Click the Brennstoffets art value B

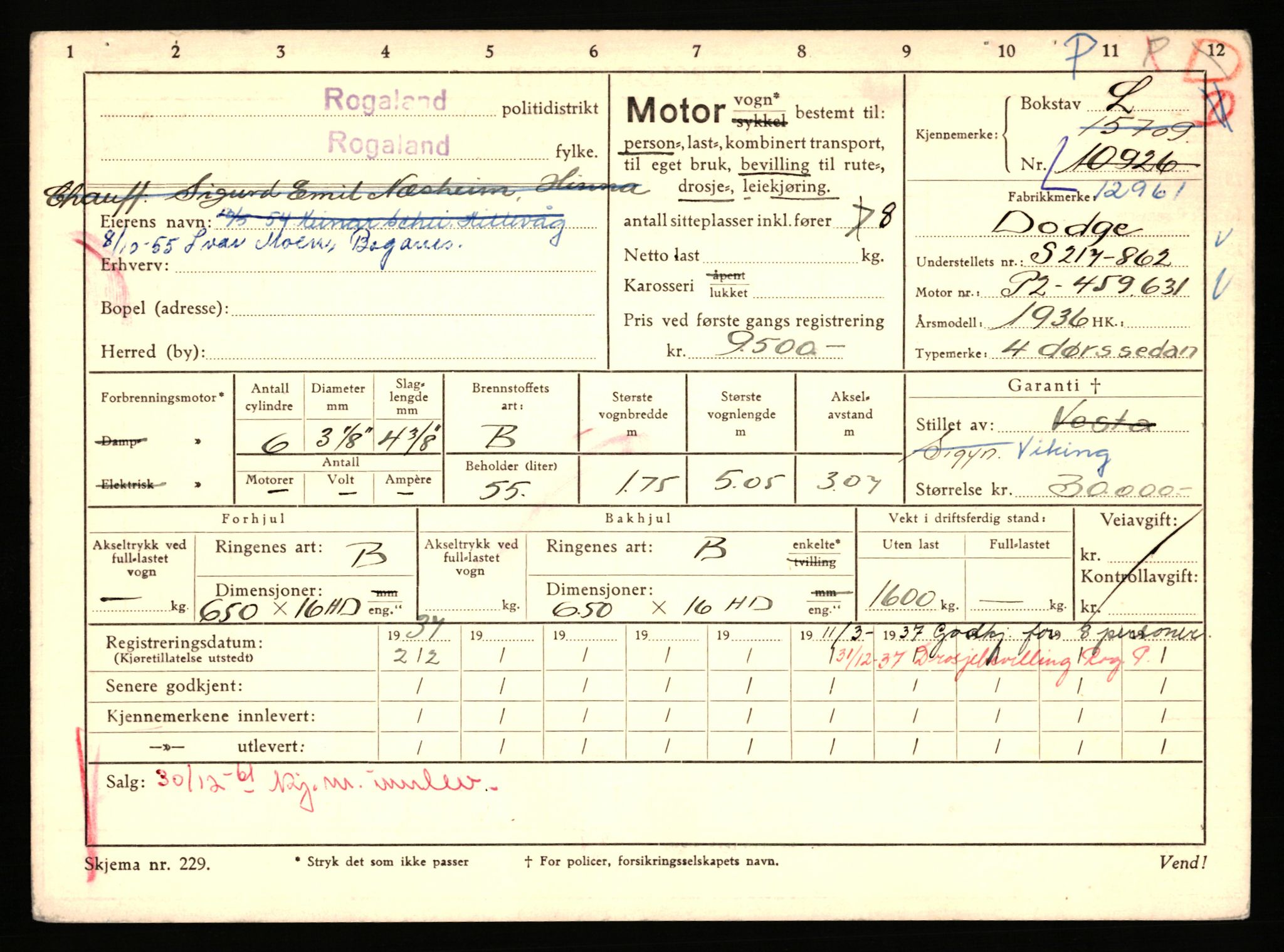click(501, 436)
